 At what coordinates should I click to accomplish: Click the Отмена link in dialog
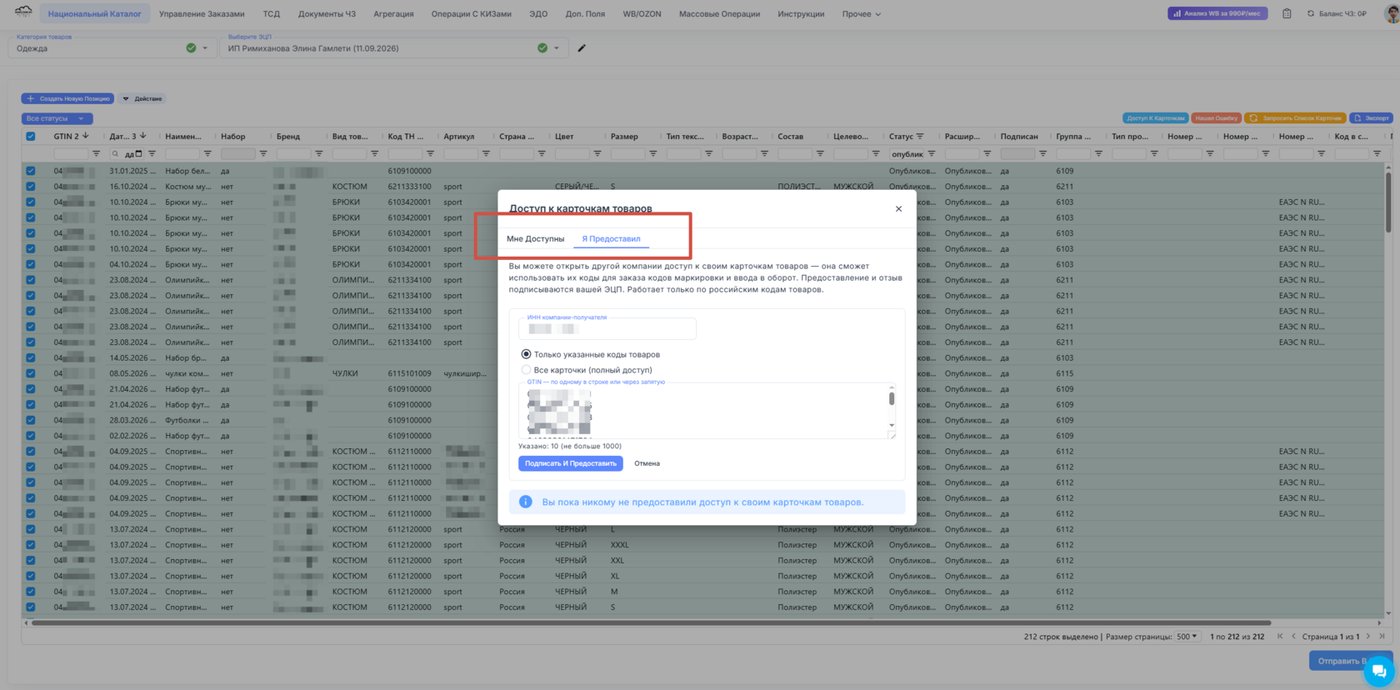(647, 463)
